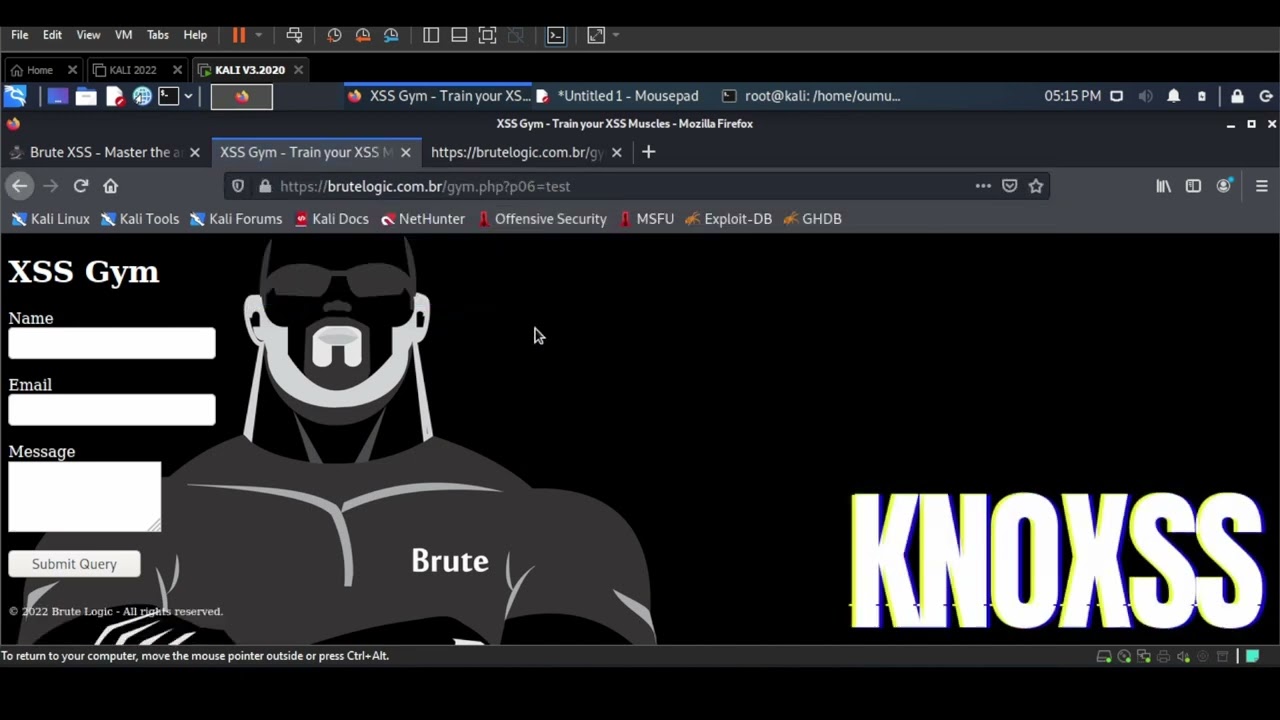Bookmark this page with the star

[1036, 186]
